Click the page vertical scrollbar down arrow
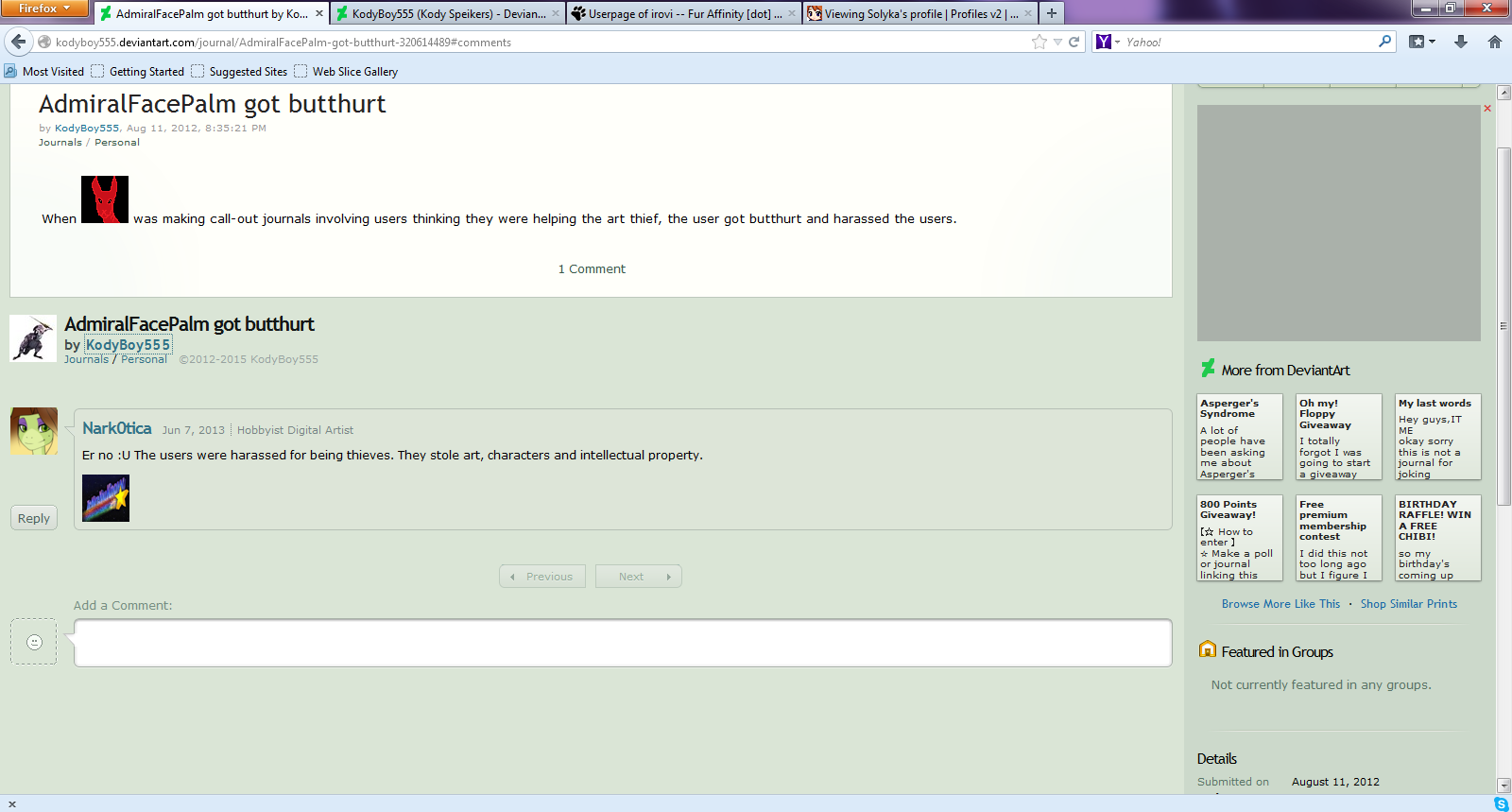This screenshot has width=1512, height=812. [x=1503, y=786]
